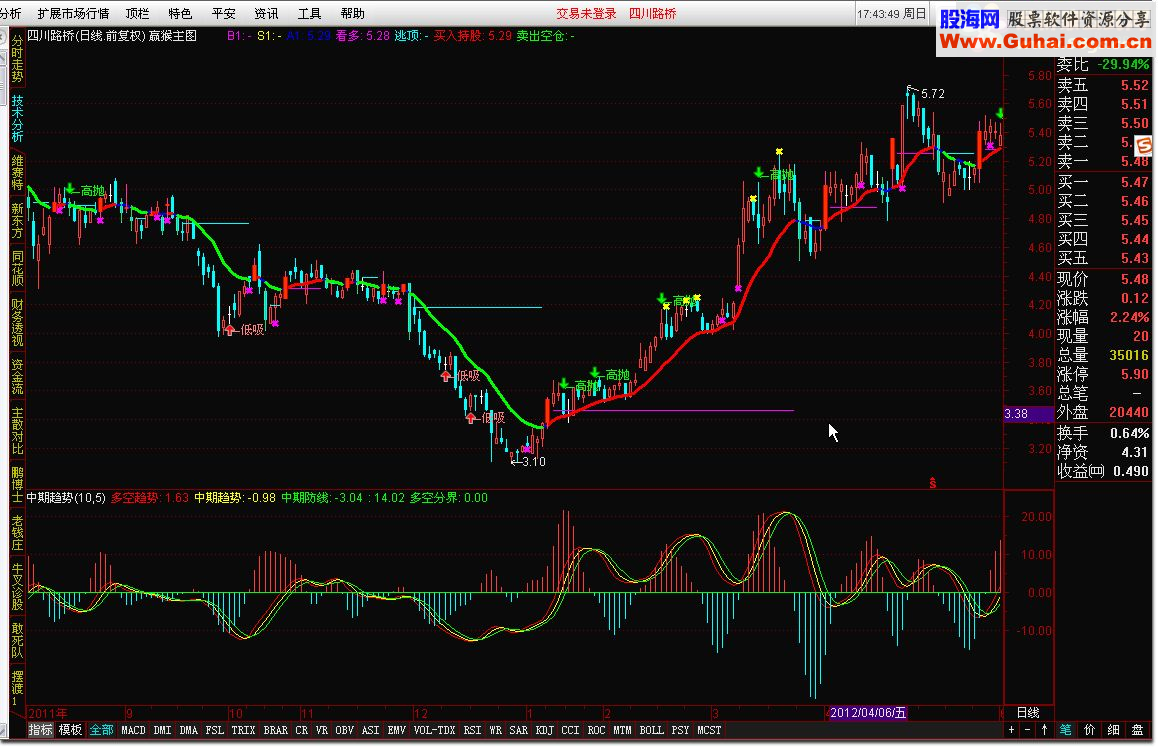Open the 资讯 menu

(x=267, y=13)
